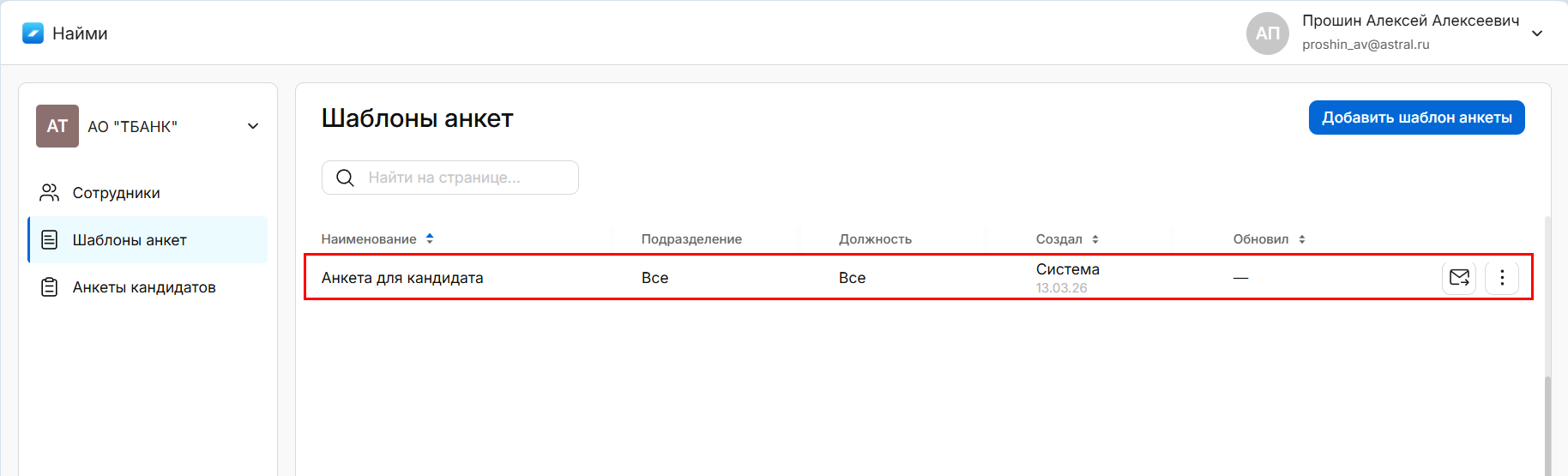This screenshot has width=1568, height=476.
Task: Expand the АО "ТБАНК" organization selector
Action: click(253, 126)
